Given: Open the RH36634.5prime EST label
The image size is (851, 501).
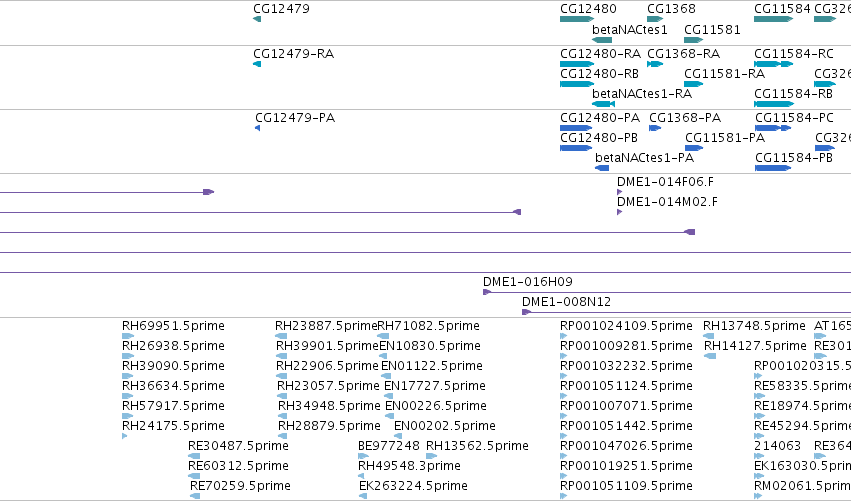Looking at the screenshot, I should (173, 386).
